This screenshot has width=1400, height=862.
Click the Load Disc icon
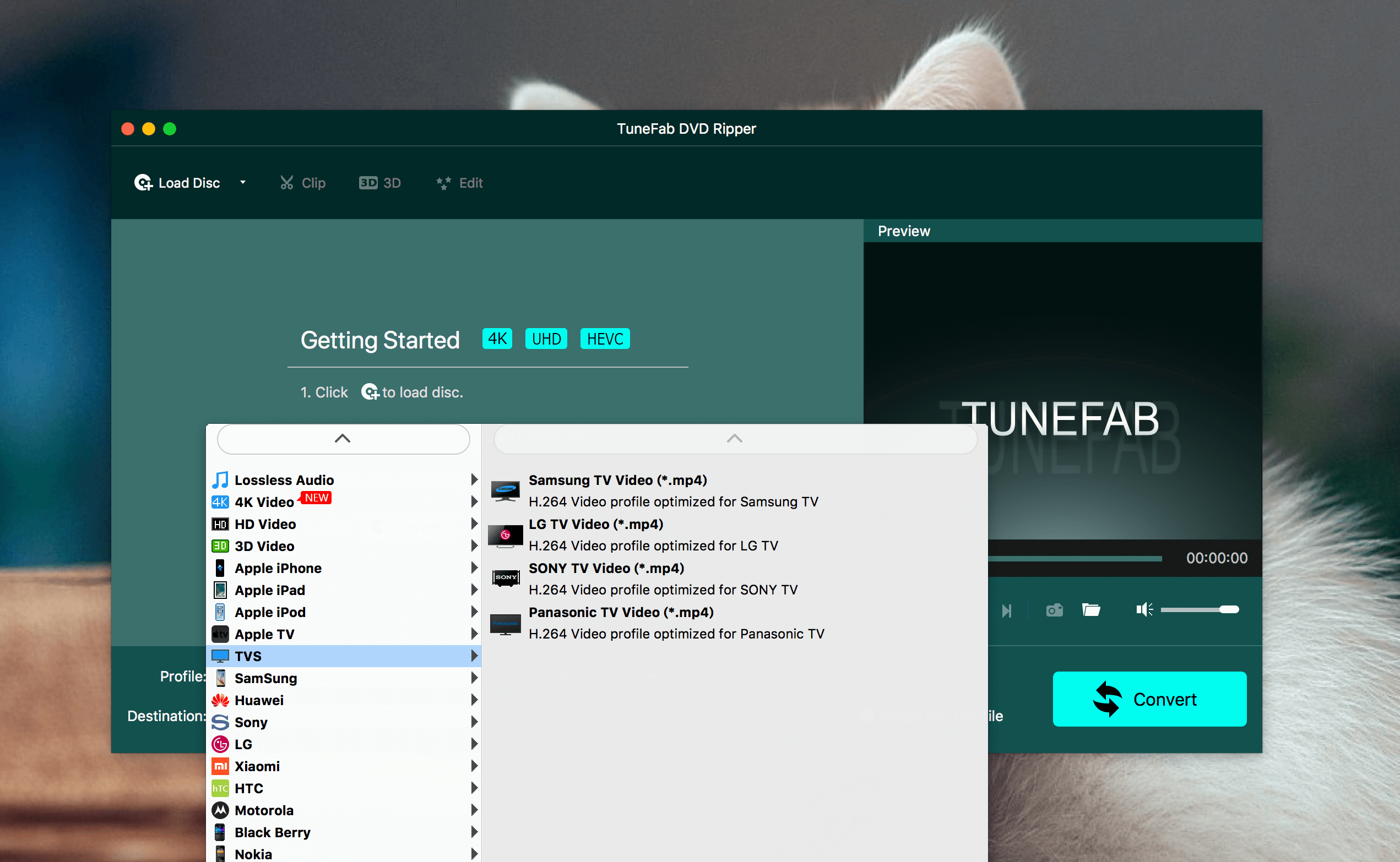click(x=143, y=182)
